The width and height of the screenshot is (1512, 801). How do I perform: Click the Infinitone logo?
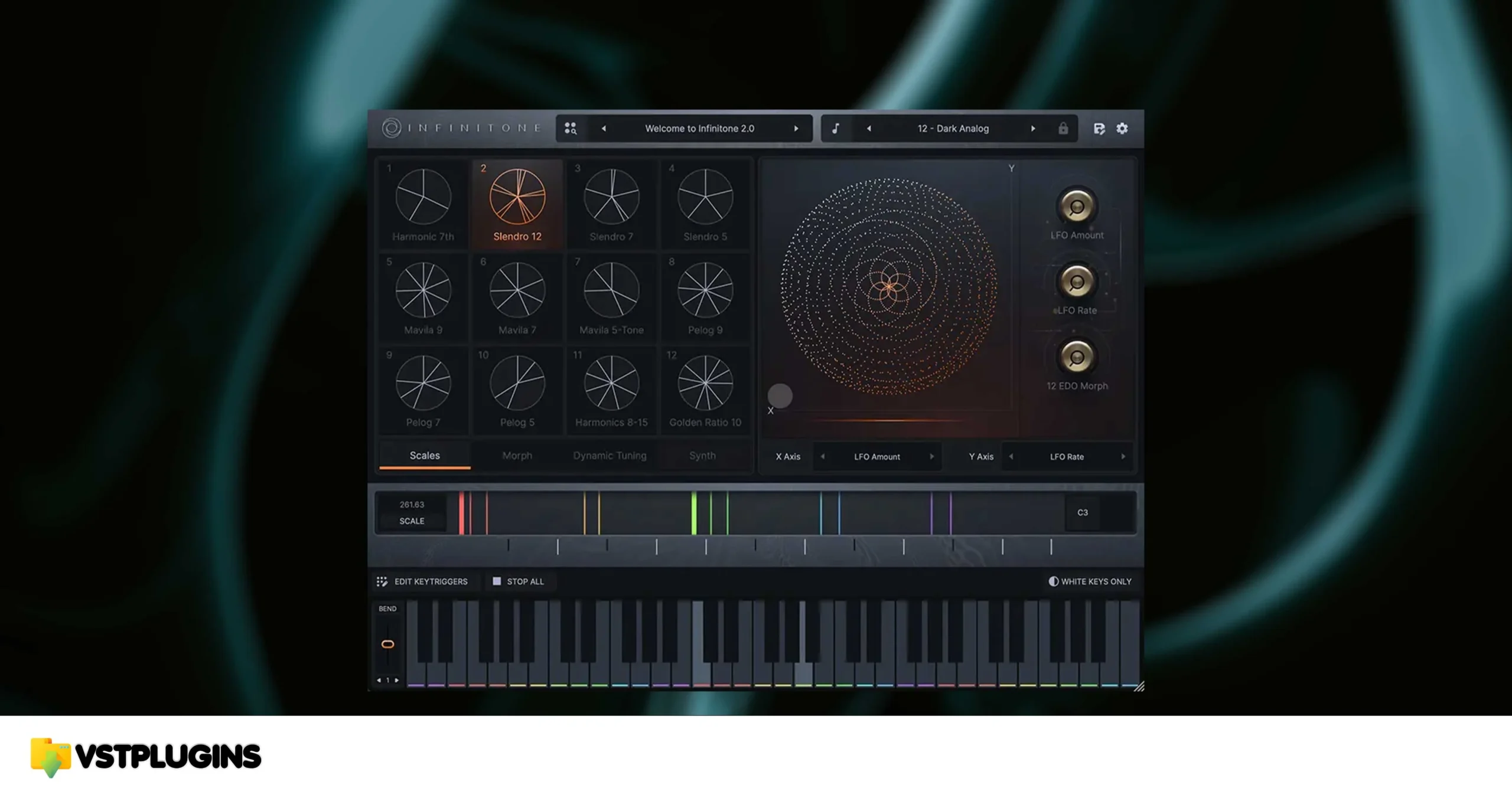(x=461, y=128)
